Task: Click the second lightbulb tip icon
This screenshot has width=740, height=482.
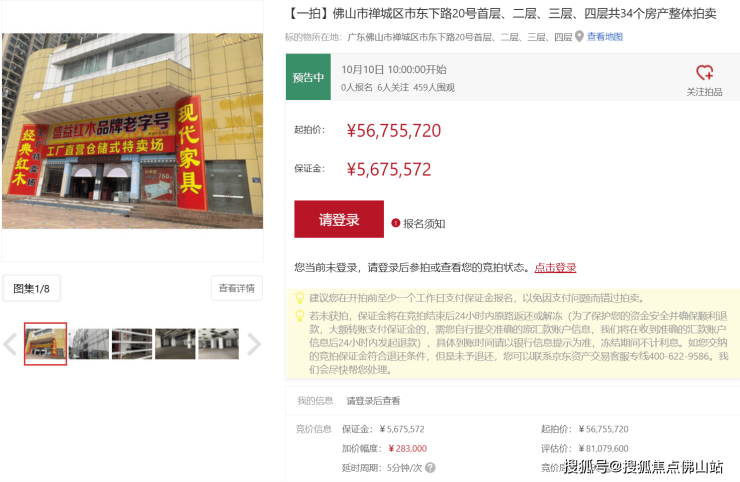Action: (299, 315)
